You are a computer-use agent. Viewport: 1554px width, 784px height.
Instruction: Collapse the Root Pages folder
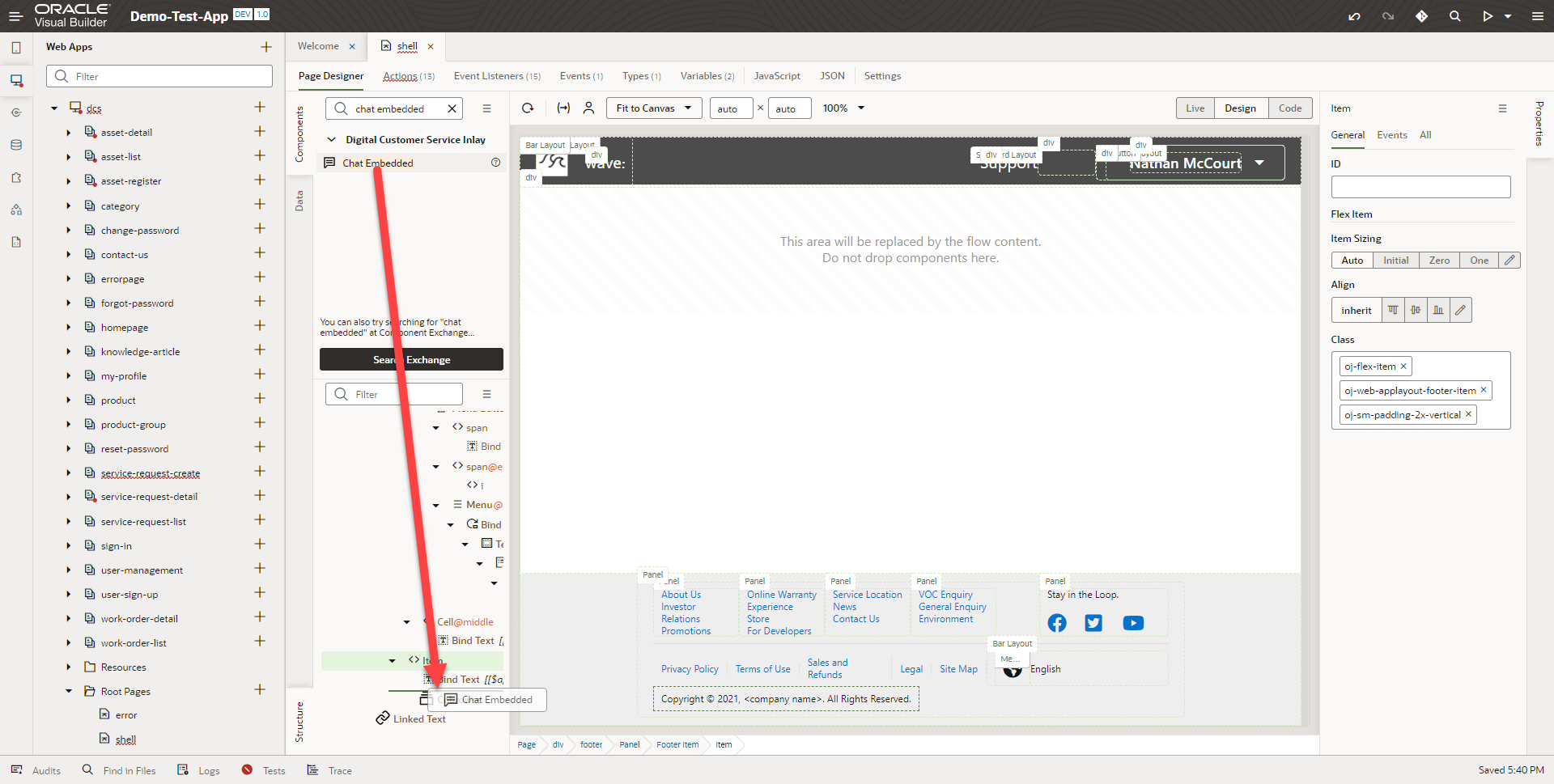pyautogui.click(x=69, y=692)
